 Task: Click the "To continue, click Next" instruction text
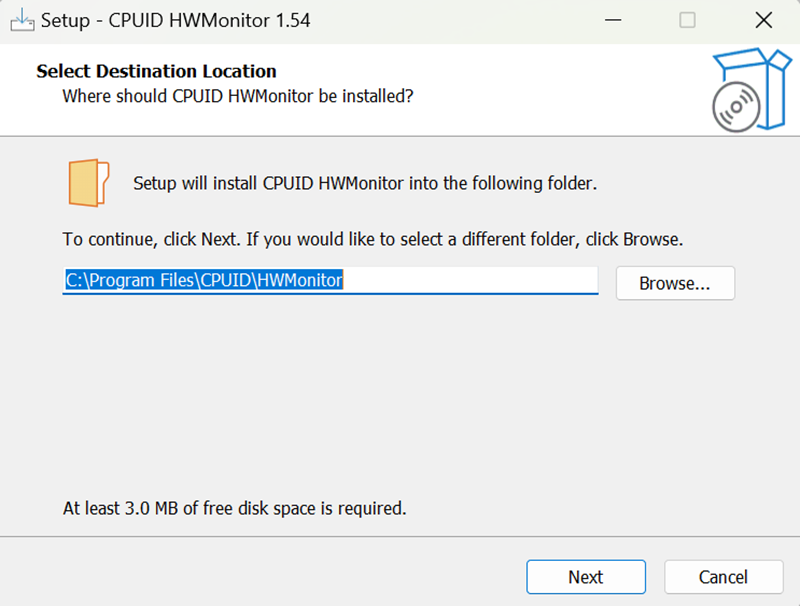tap(372, 240)
